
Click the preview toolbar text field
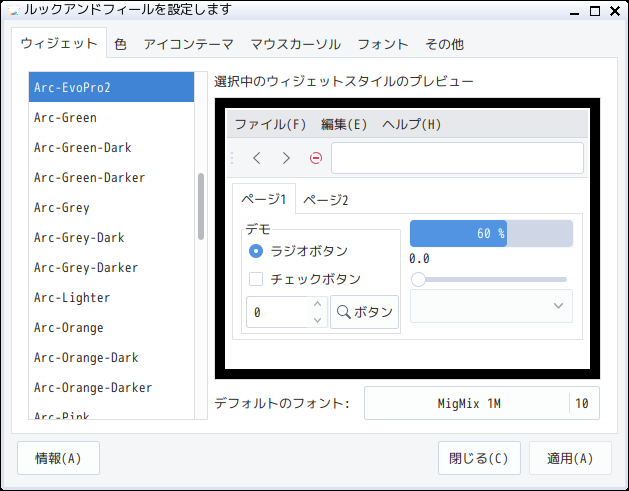point(457,158)
